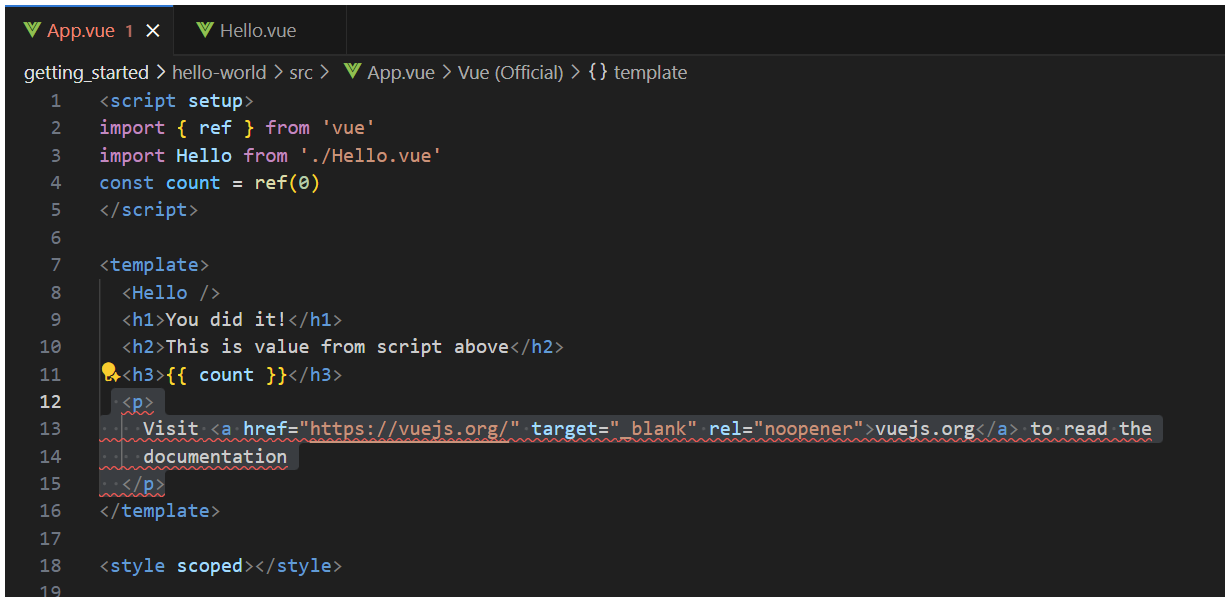Click line number 12 in the gutter

(50, 402)
